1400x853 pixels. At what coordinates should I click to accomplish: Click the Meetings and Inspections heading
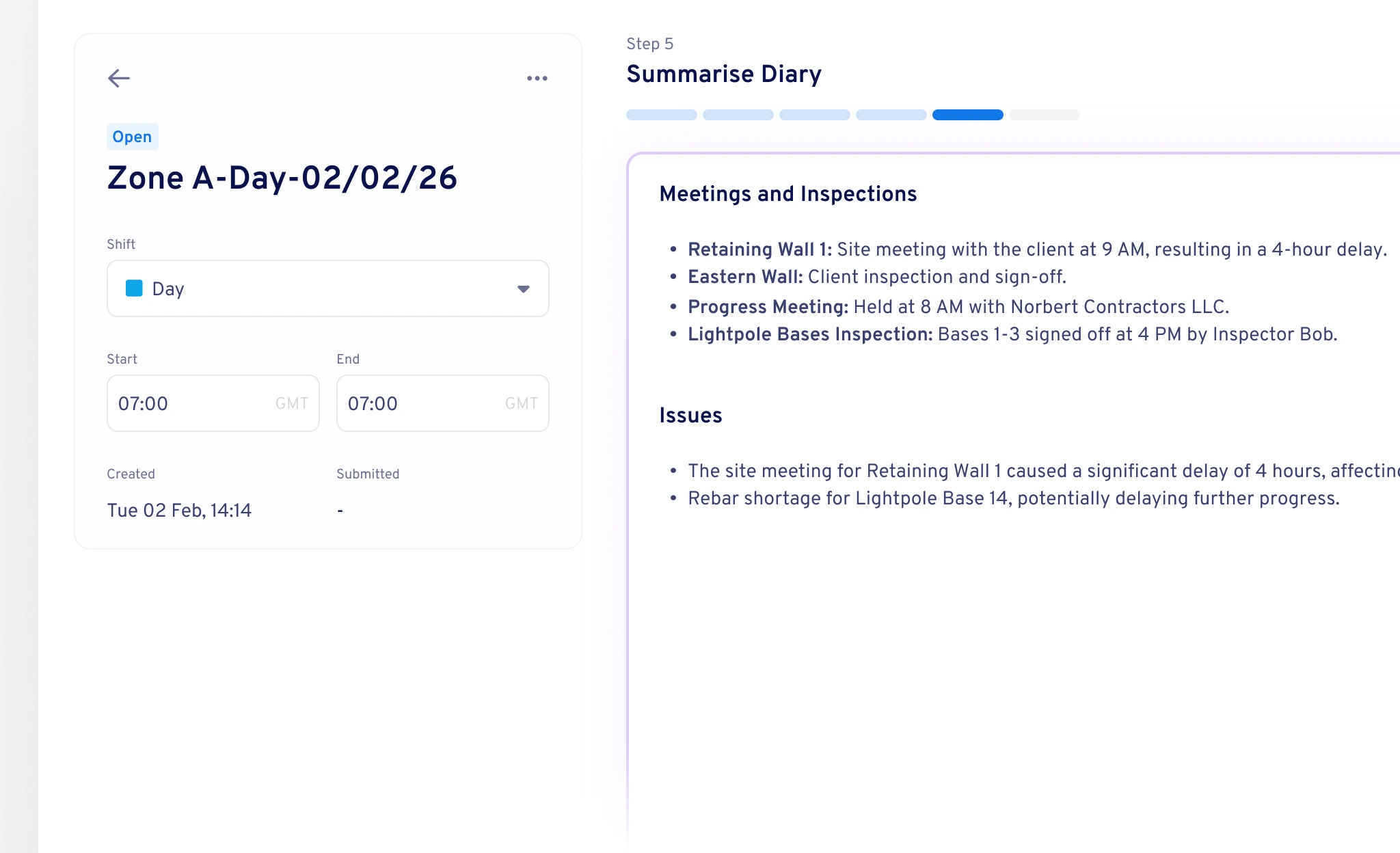pyautogui.click(x=788, y=194)
